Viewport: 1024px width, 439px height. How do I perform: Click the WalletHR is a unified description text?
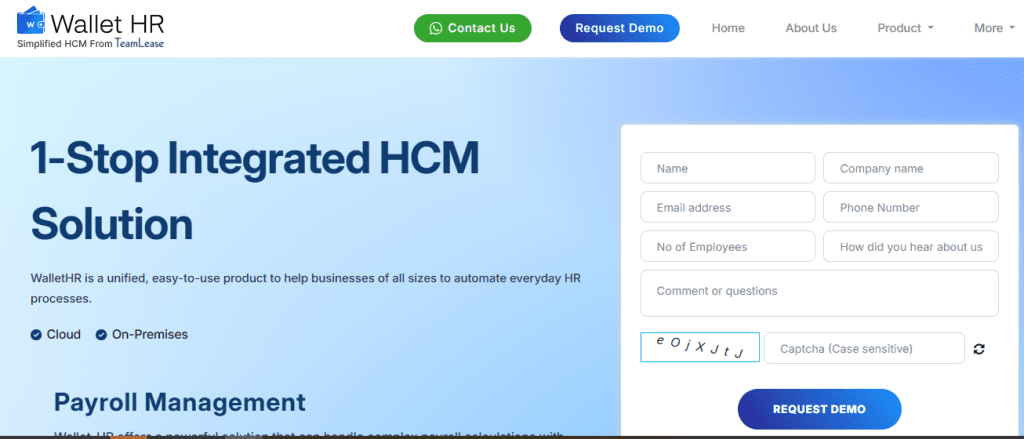pos(306,288)
